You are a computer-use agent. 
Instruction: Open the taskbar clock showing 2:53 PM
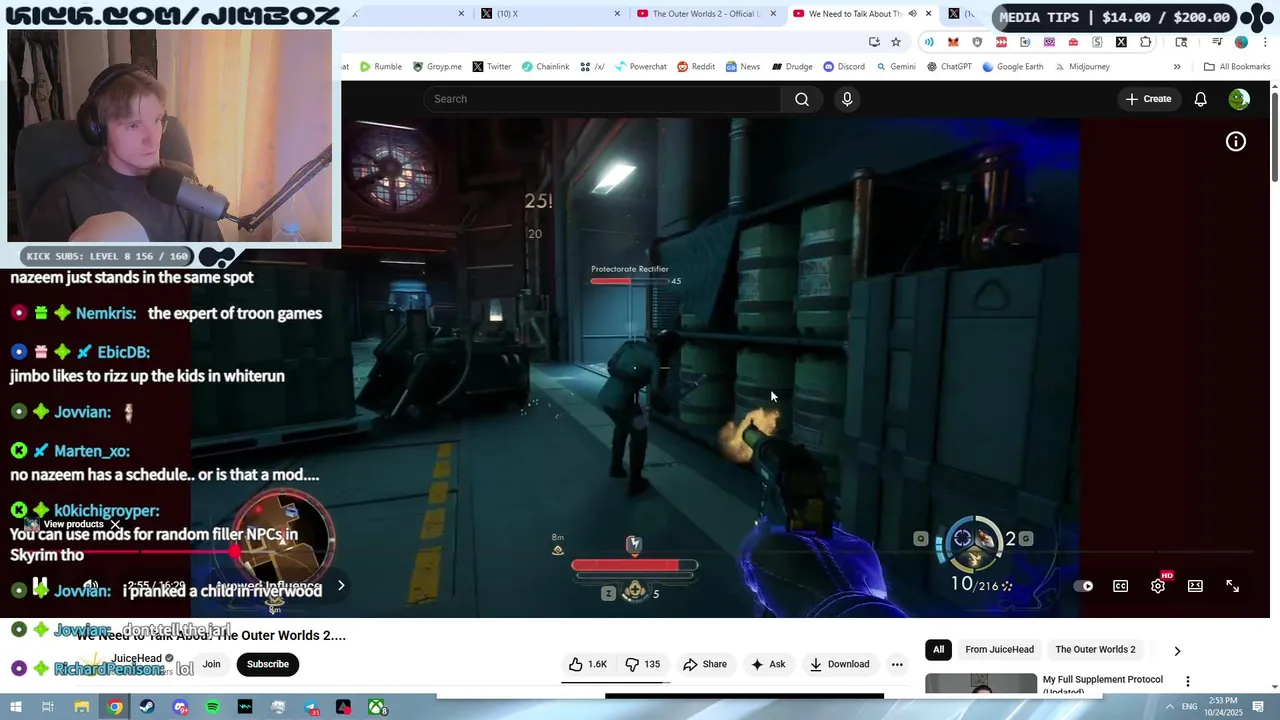[1223, 706]
